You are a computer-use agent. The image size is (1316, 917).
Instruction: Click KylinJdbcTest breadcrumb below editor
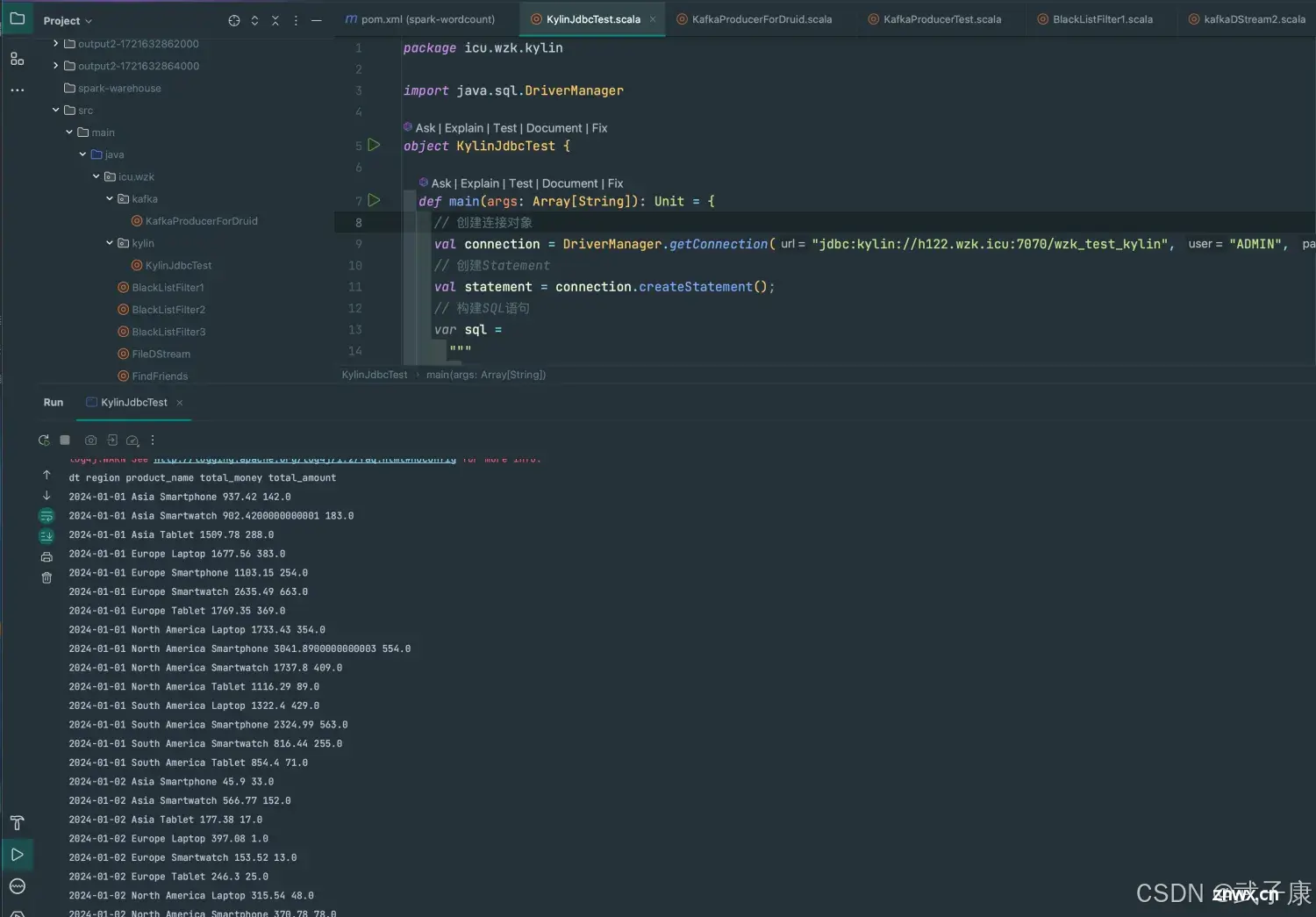click(375, 375)
